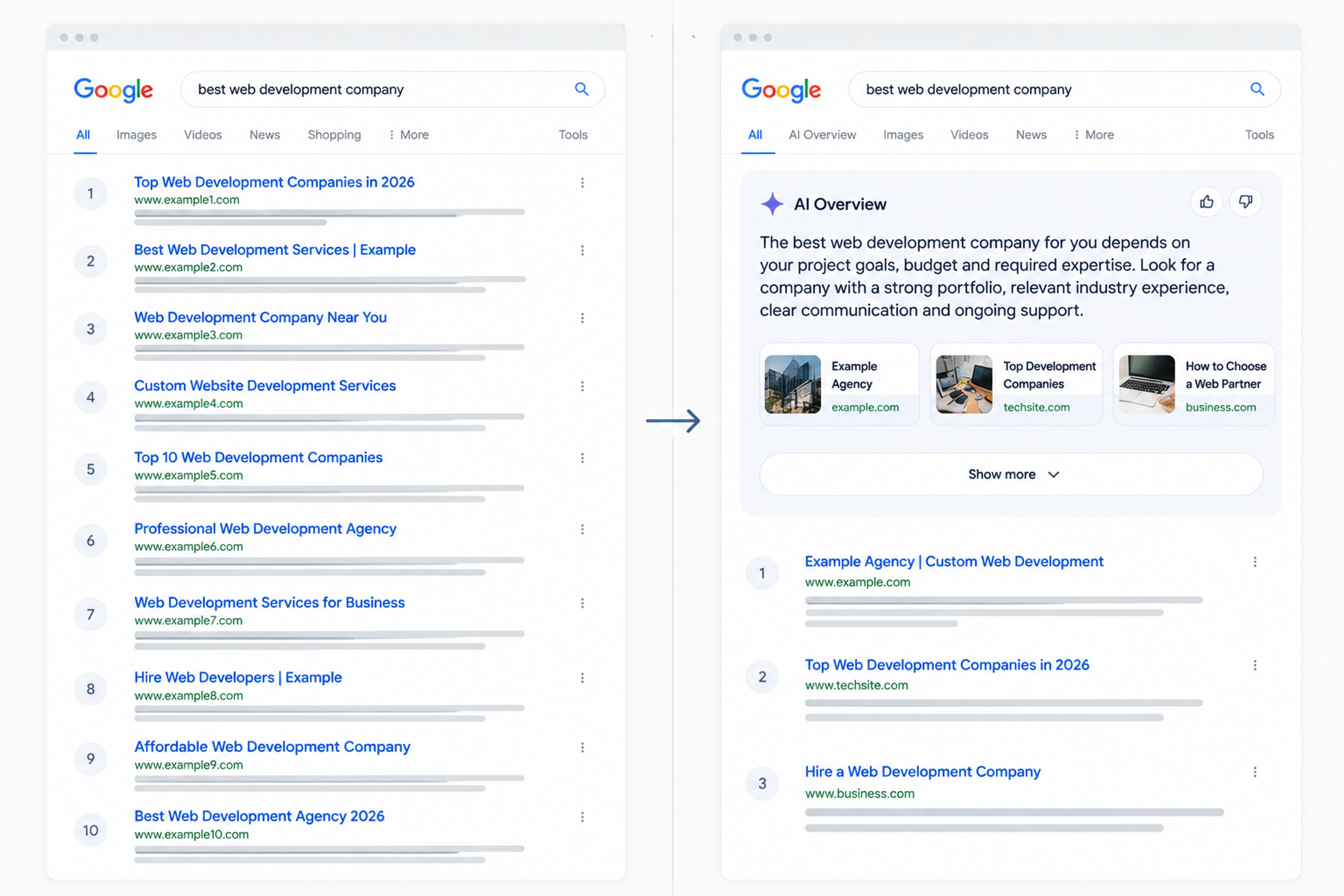This screenshot has height=896, width=1344.
Task: Open Tools in right window
Action: 1259,135
